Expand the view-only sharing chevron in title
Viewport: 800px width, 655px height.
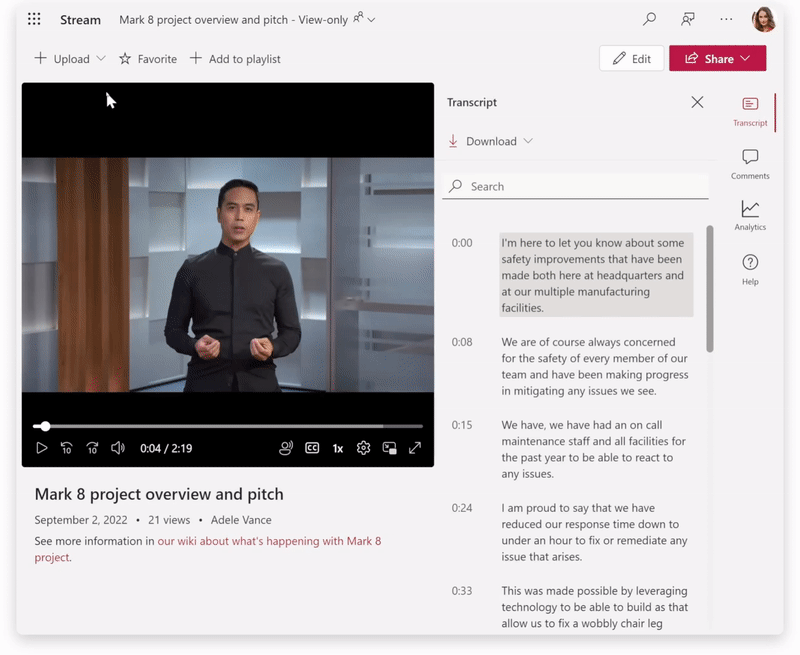(371, 20)
